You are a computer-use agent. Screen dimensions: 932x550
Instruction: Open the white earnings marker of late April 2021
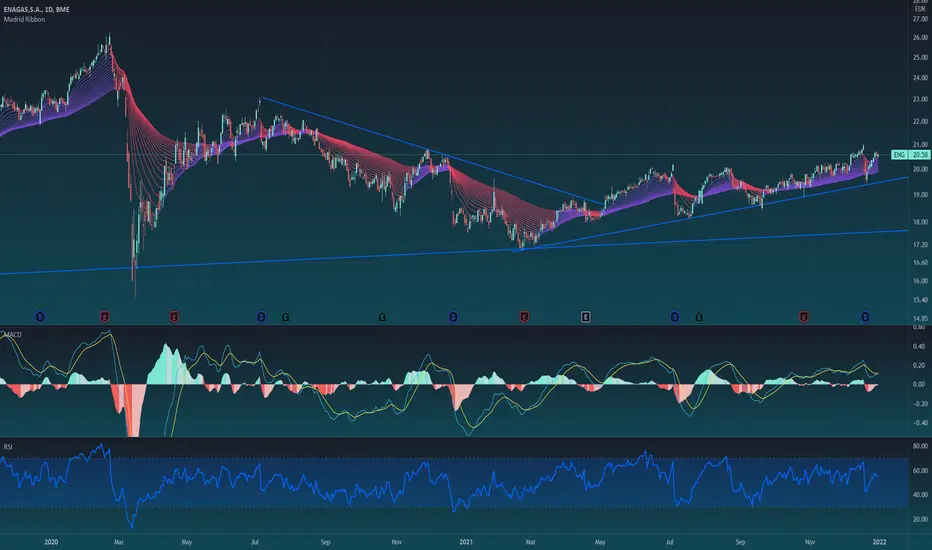585,317
